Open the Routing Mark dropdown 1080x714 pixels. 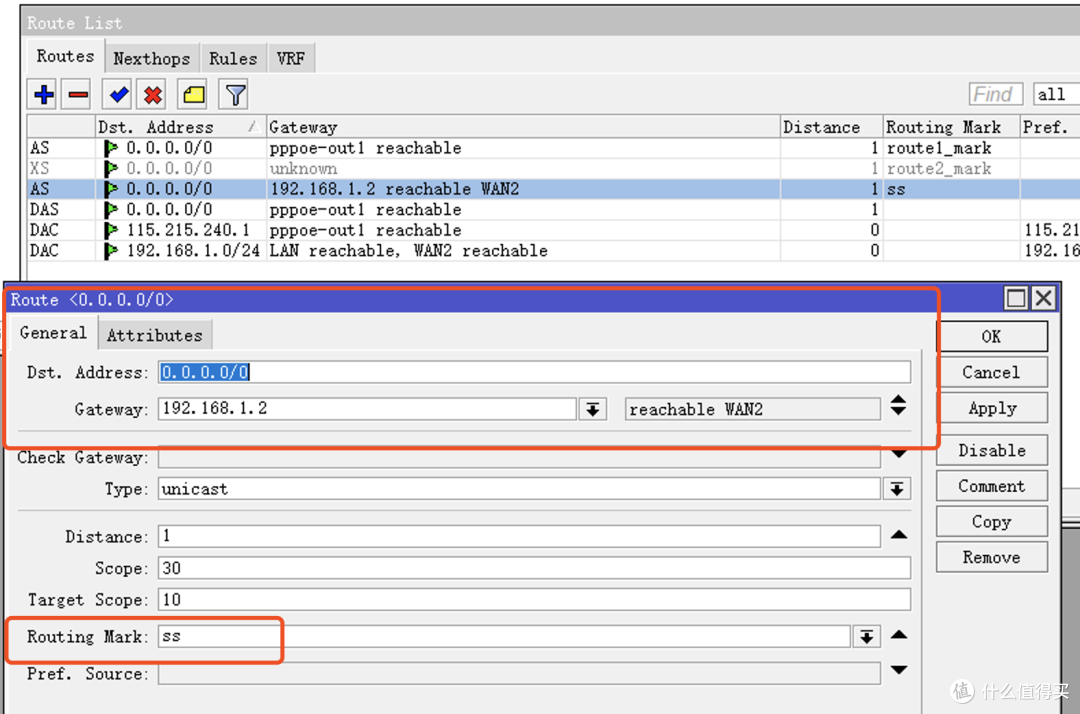[866, 635]
